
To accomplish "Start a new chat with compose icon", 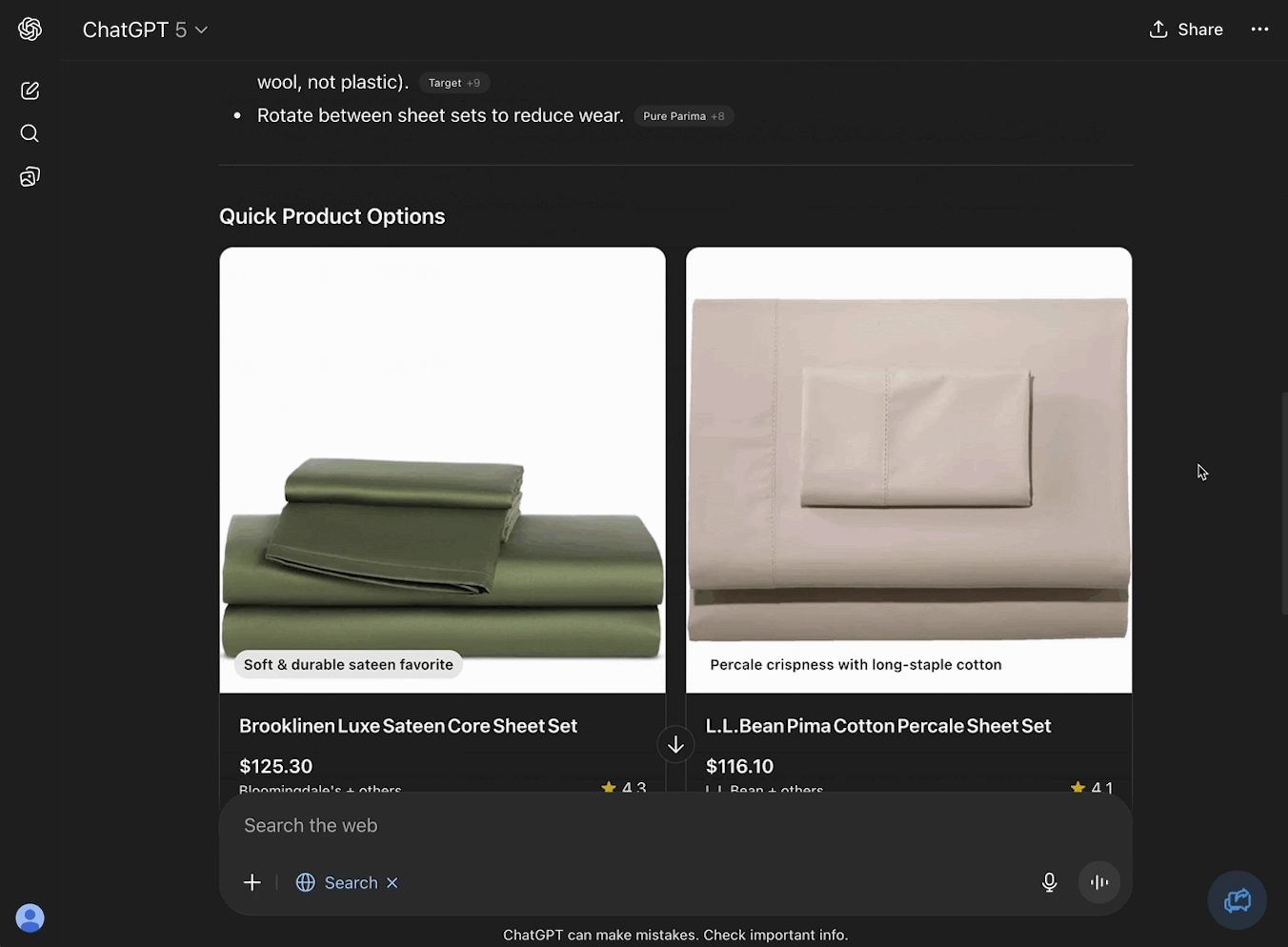I will click(30, 91).
